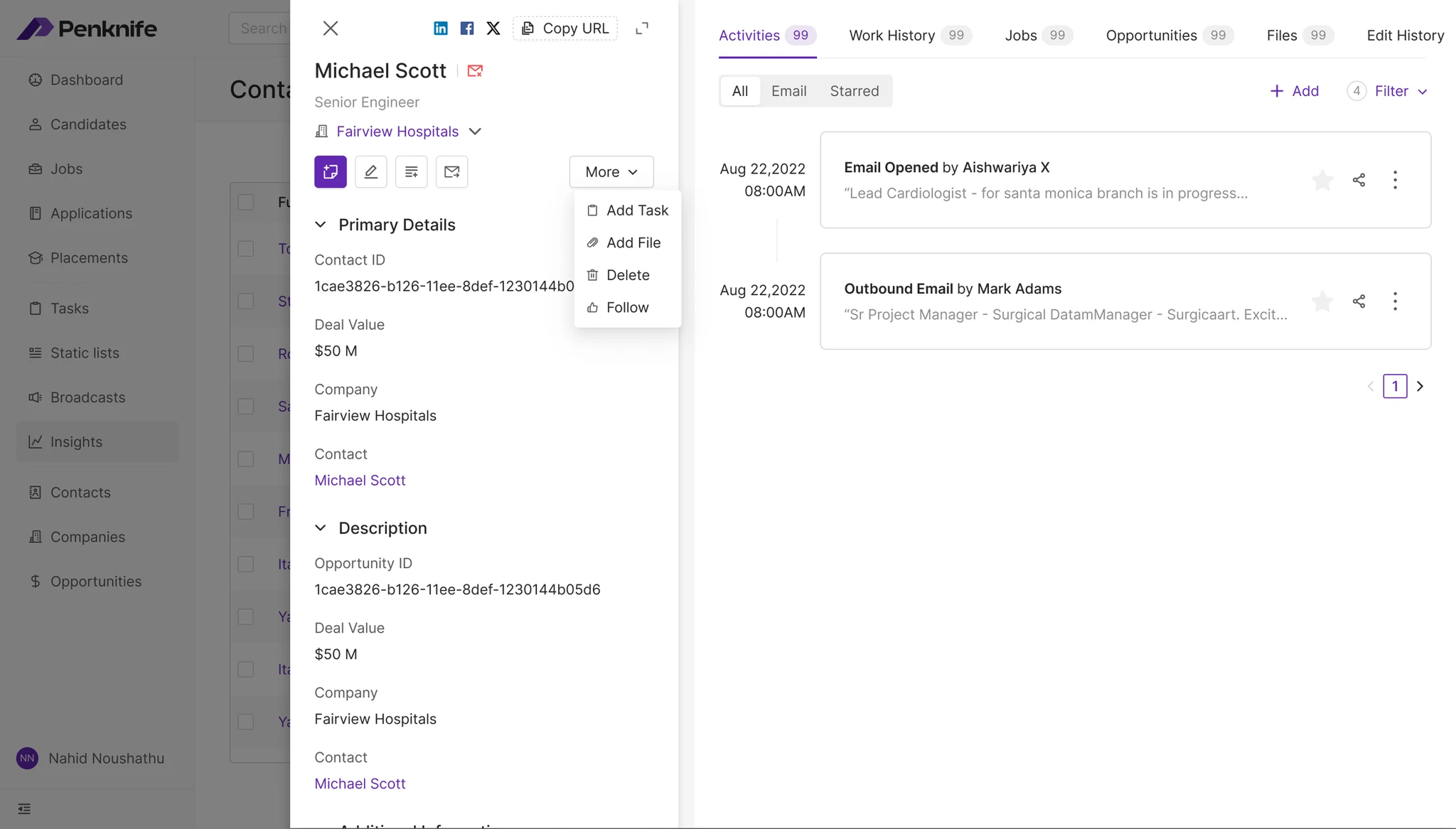1456x829 pixels.
Task: Star the Email Opened activity
Action: click(1322, 180)
